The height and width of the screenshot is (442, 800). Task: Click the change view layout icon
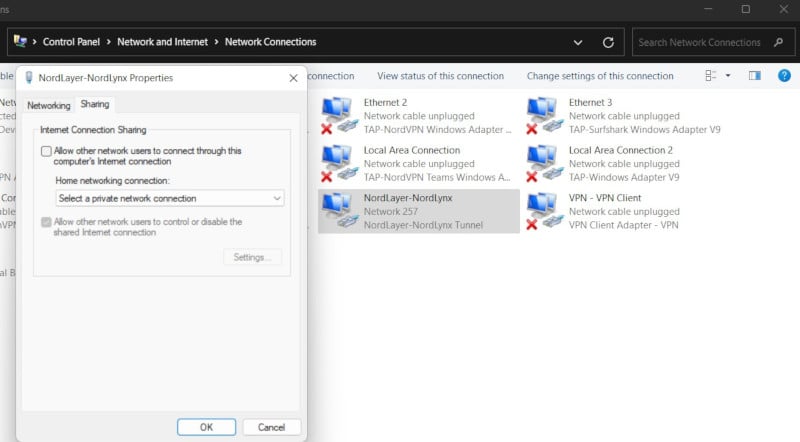(x=711, y=76)
